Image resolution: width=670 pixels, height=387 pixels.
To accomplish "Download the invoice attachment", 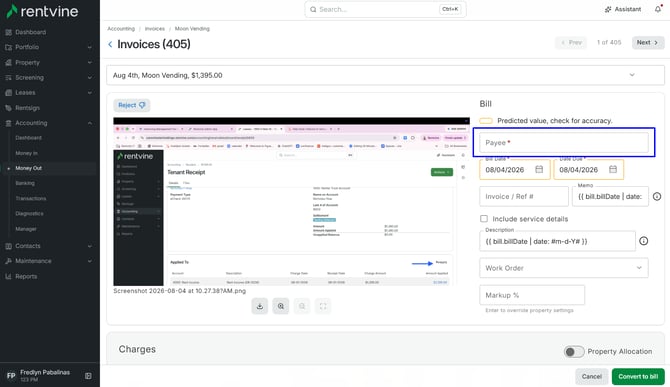I will click(x=259, y=306).
